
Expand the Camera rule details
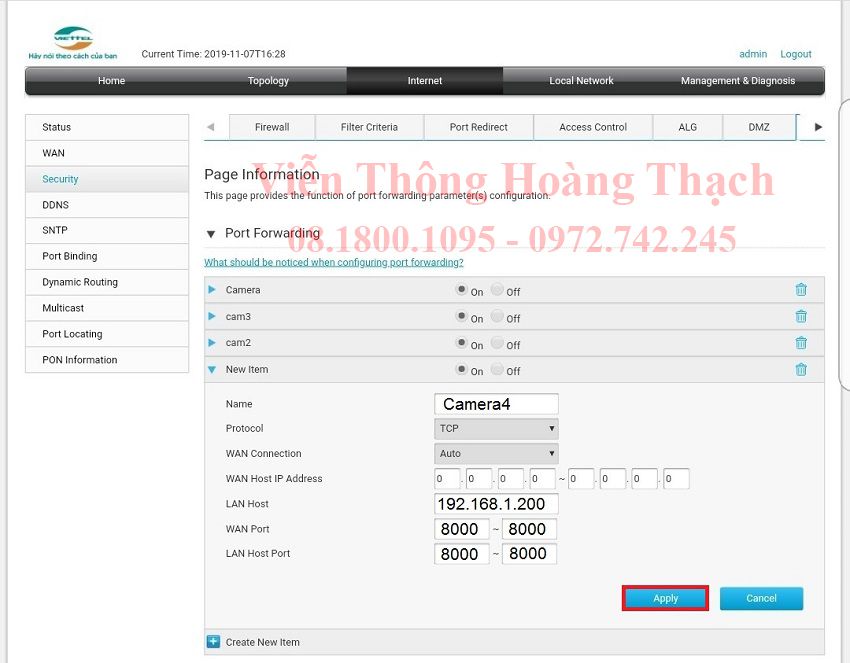[212, 289]
